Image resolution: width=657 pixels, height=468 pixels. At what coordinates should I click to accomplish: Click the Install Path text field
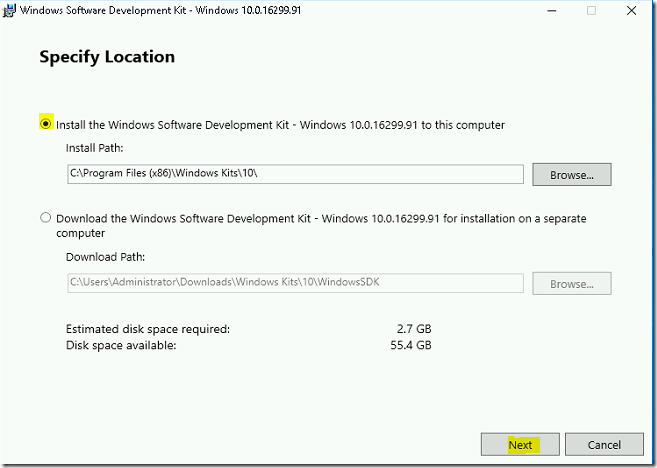[x=295, y=174]
